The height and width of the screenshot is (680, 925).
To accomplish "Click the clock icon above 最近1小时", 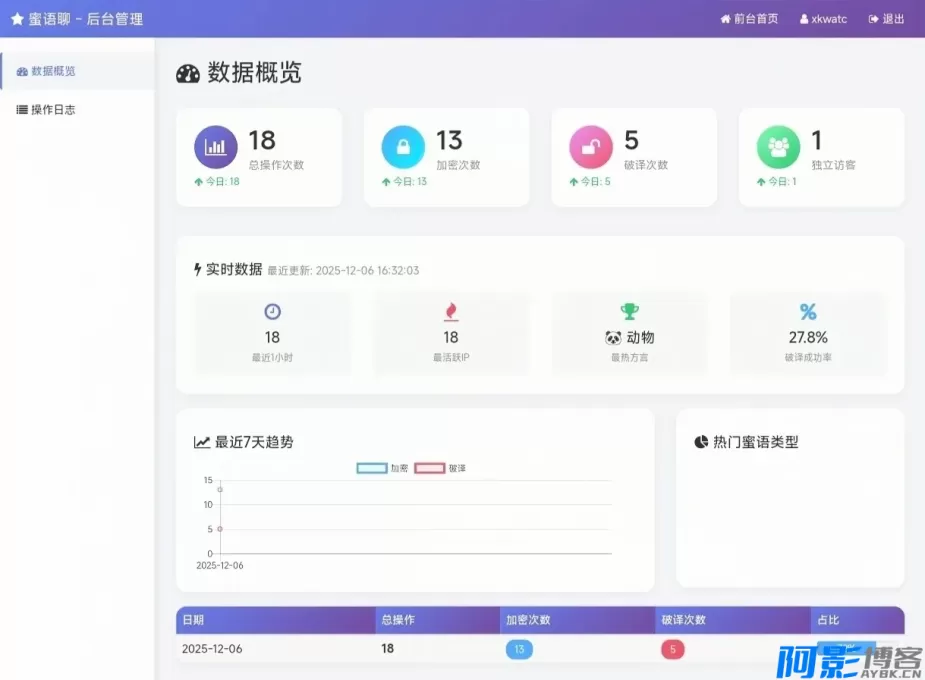I will (x=273, y=312).
